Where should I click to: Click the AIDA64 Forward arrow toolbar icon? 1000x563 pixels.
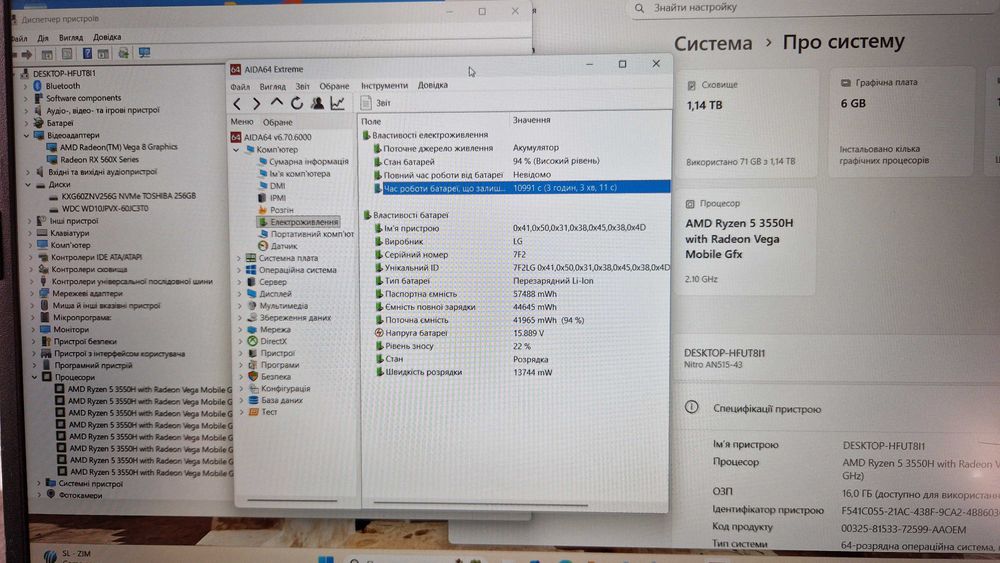(256, 103)
